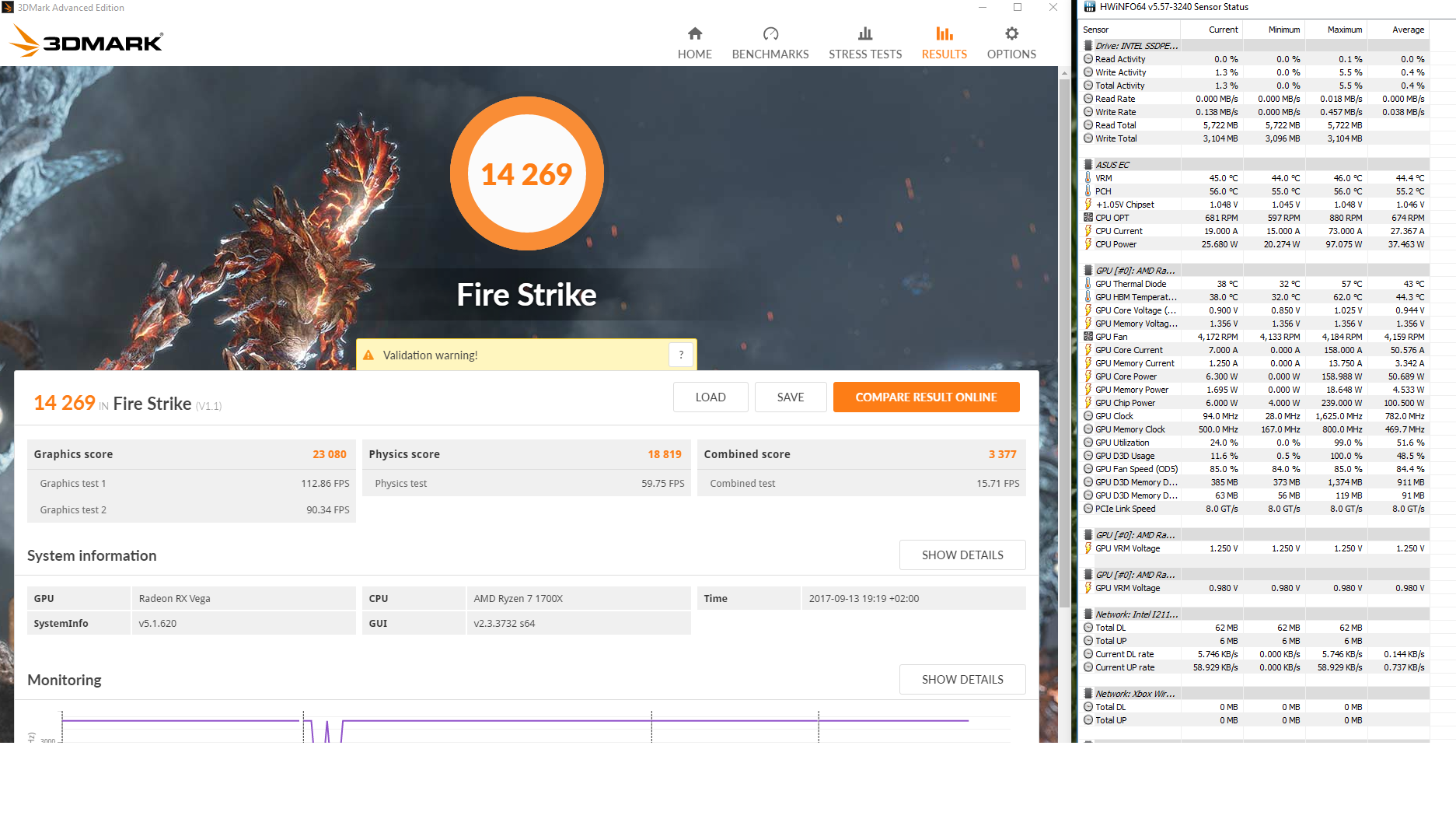The image size is (1456, 840).
Task: Click the Average column header in HWiNFO
Action: click(1398, 30)
